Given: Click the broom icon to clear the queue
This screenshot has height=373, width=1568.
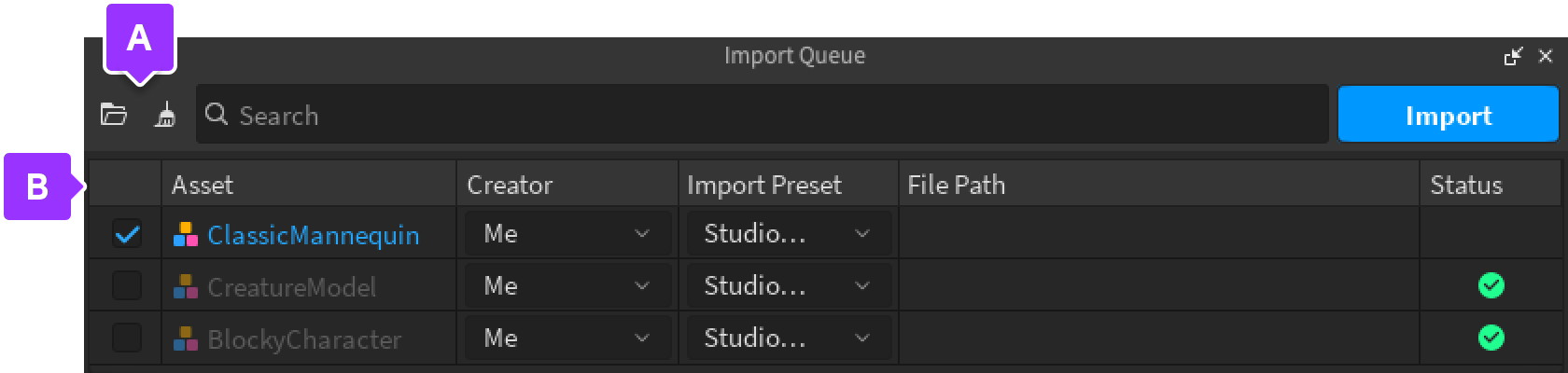Looking at the screenshot, I should click(165, 115).
